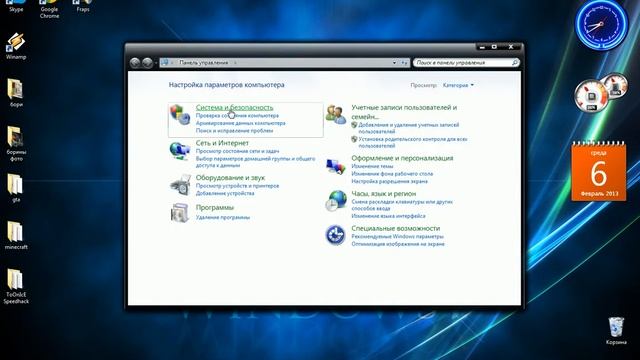Screen dimensions: 640x360
Task: Click the blue clock desktop gadget
Action: (x=601, y=24)
